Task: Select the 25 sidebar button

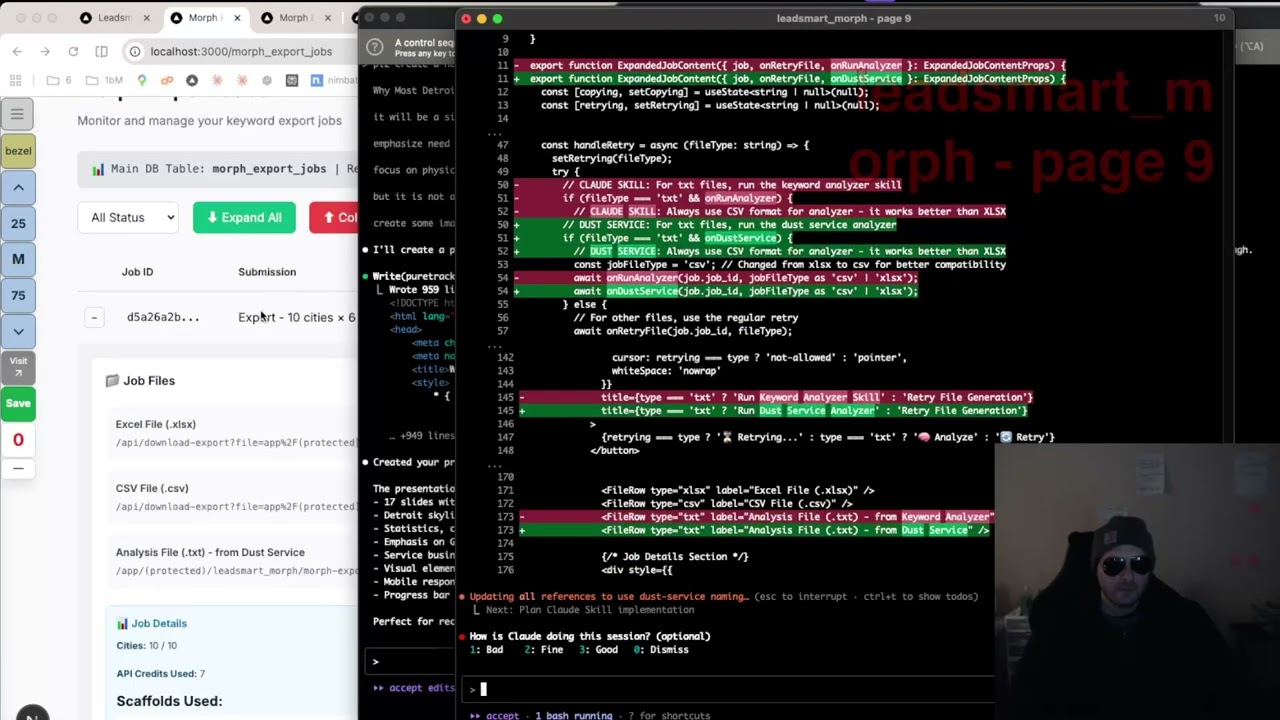Action: point(18,223)
